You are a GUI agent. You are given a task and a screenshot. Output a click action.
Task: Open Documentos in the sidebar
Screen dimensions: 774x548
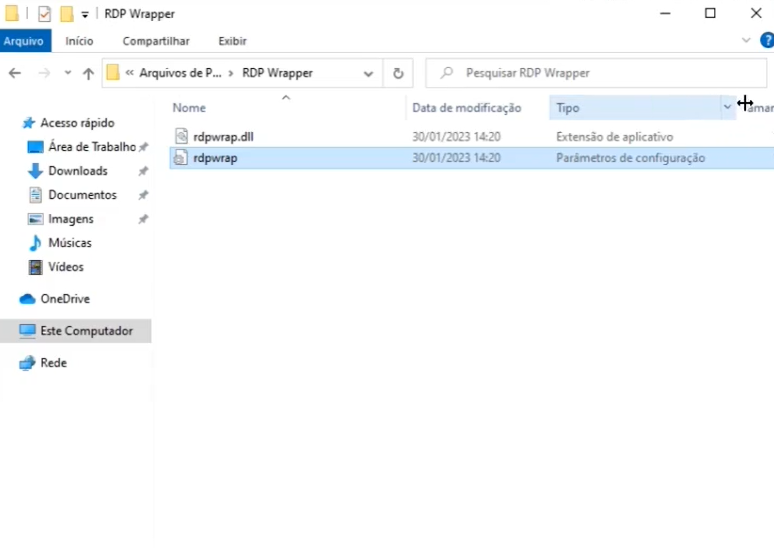tap(82, 195)
